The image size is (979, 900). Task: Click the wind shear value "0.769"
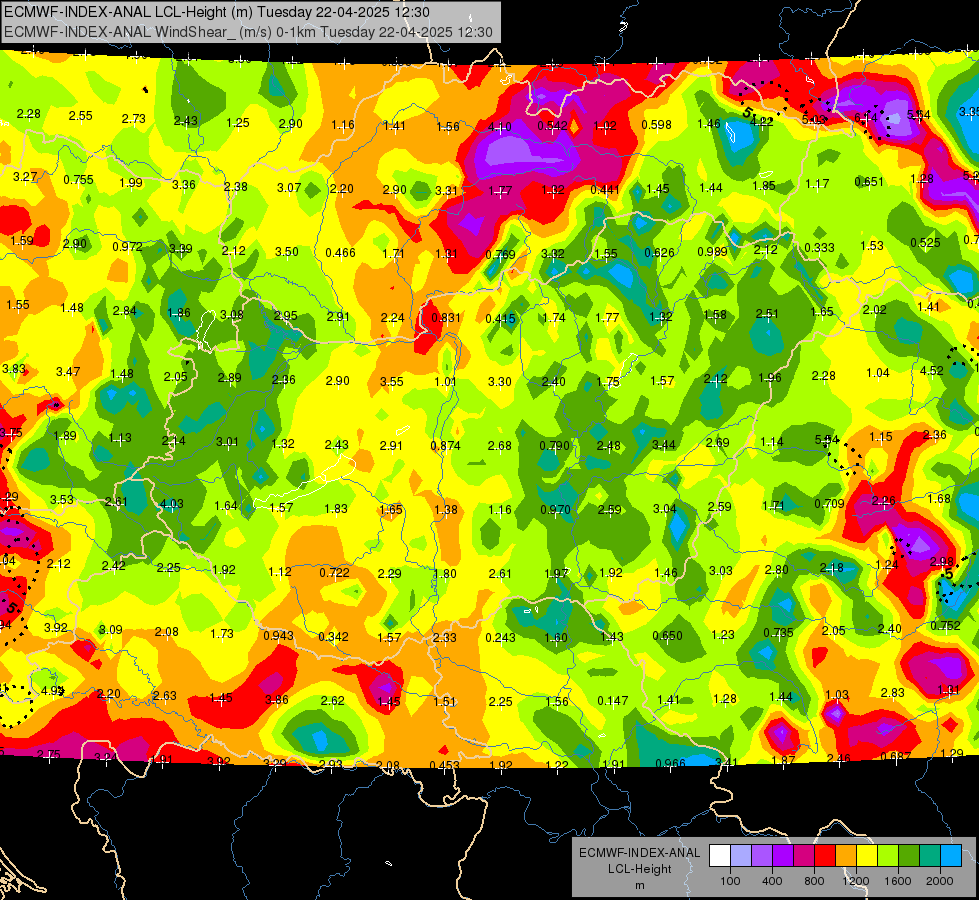point(500,255)
